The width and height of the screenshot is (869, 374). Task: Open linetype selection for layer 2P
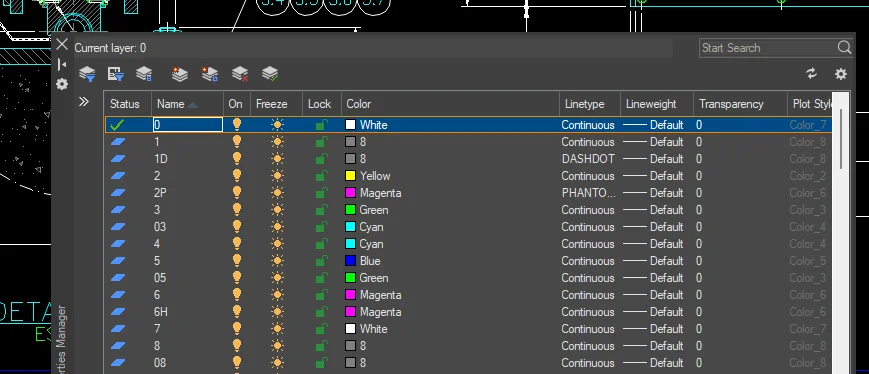coord(588,193)
